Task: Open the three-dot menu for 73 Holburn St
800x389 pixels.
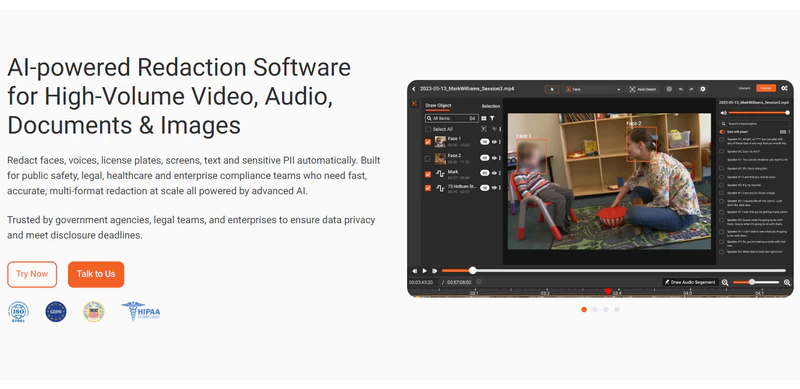Action: coord(500,188)
